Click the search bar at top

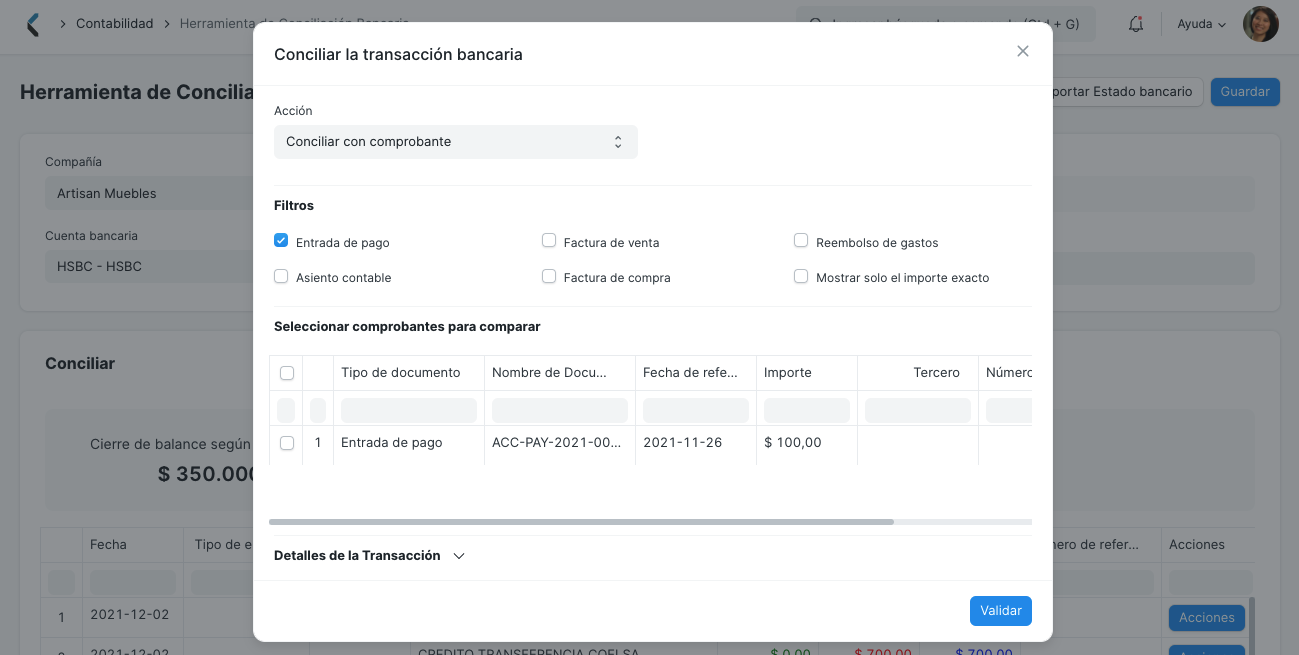[946, 24]
